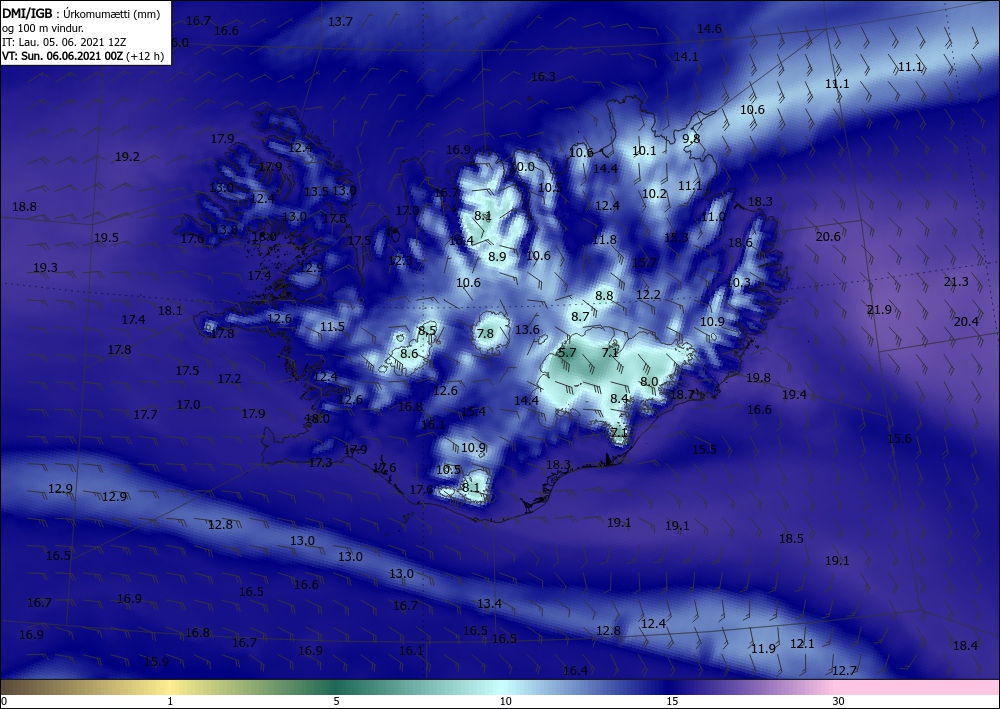1000x709 pixels.
Task: Click the 19.5 value in the western sea
Action: [x=107, y=238]
